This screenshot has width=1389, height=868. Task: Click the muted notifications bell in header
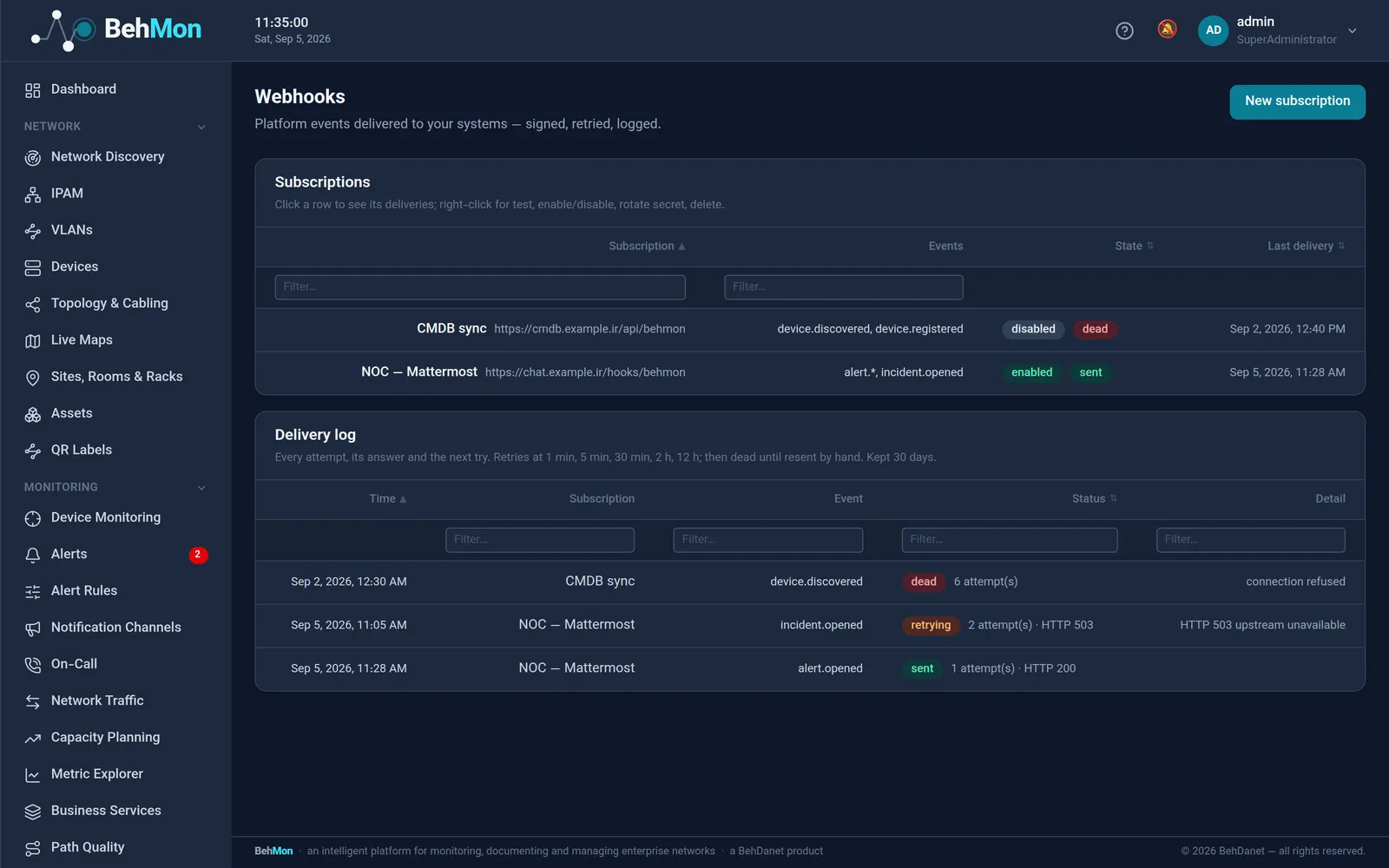pos(1168,30)
